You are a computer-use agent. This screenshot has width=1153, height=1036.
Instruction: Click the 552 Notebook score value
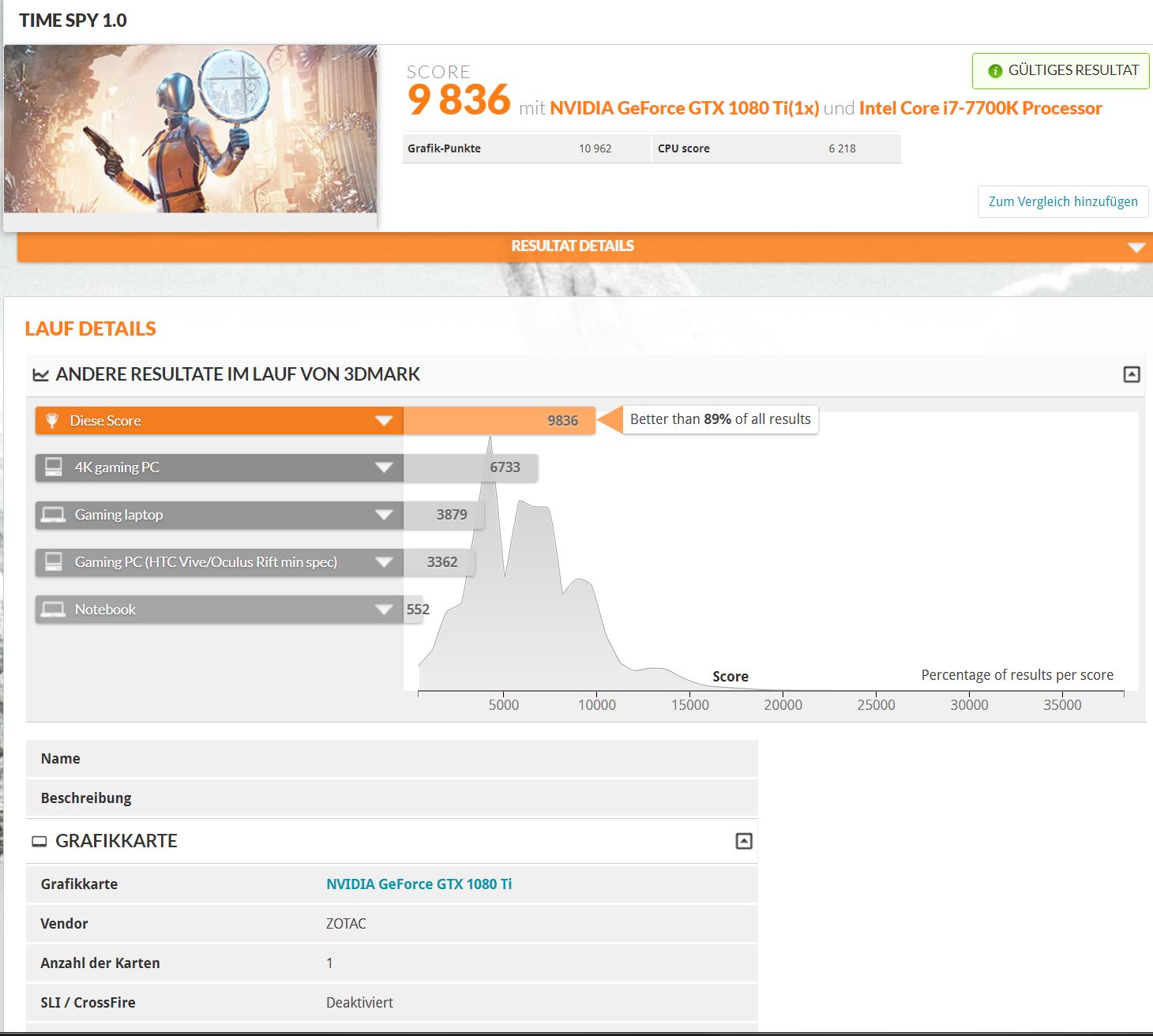pos(418,610)
